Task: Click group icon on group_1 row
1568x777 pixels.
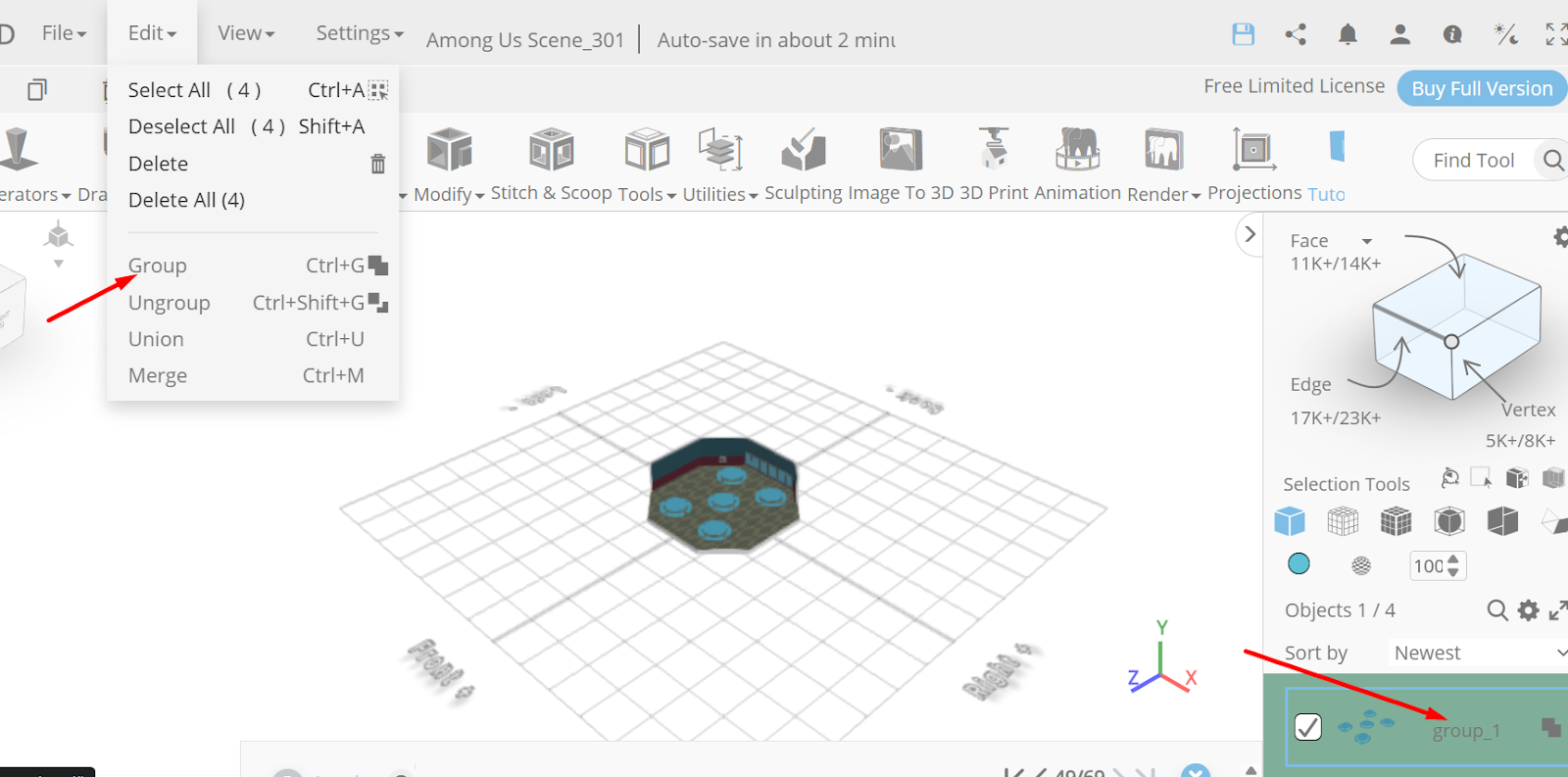Action: tap(1551, 727)
